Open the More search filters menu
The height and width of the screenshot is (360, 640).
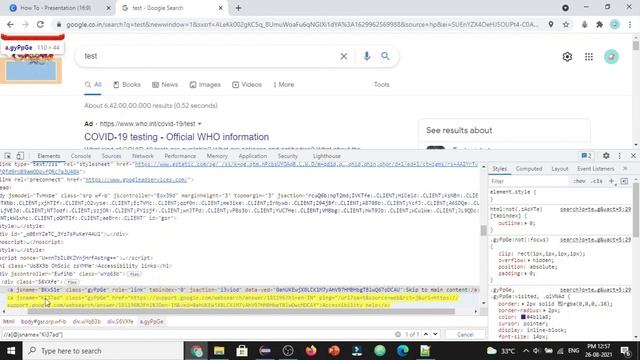[284, 84]
